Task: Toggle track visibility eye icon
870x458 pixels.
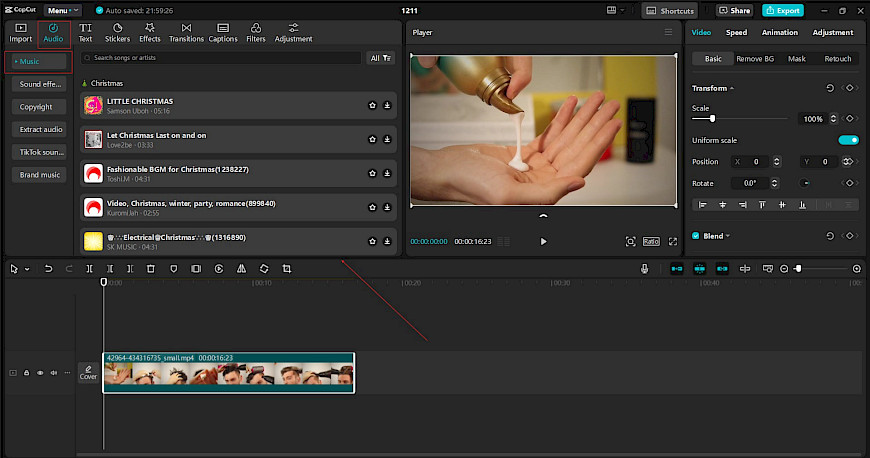Action: pyautogui.click(x=40, y=373)
